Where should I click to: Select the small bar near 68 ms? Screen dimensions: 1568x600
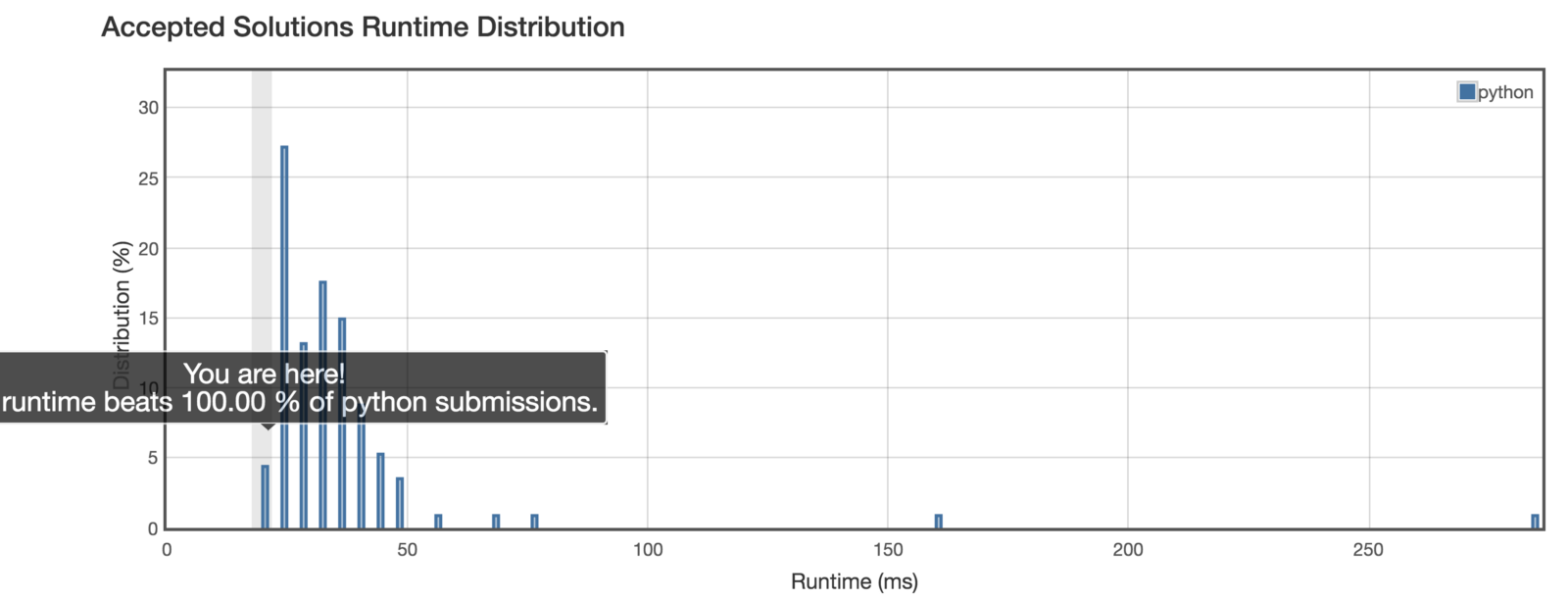(x=496, y=522)
